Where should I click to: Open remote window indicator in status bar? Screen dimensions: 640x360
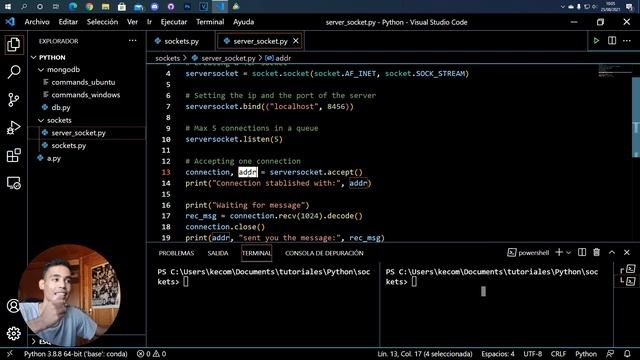(10, 354)
